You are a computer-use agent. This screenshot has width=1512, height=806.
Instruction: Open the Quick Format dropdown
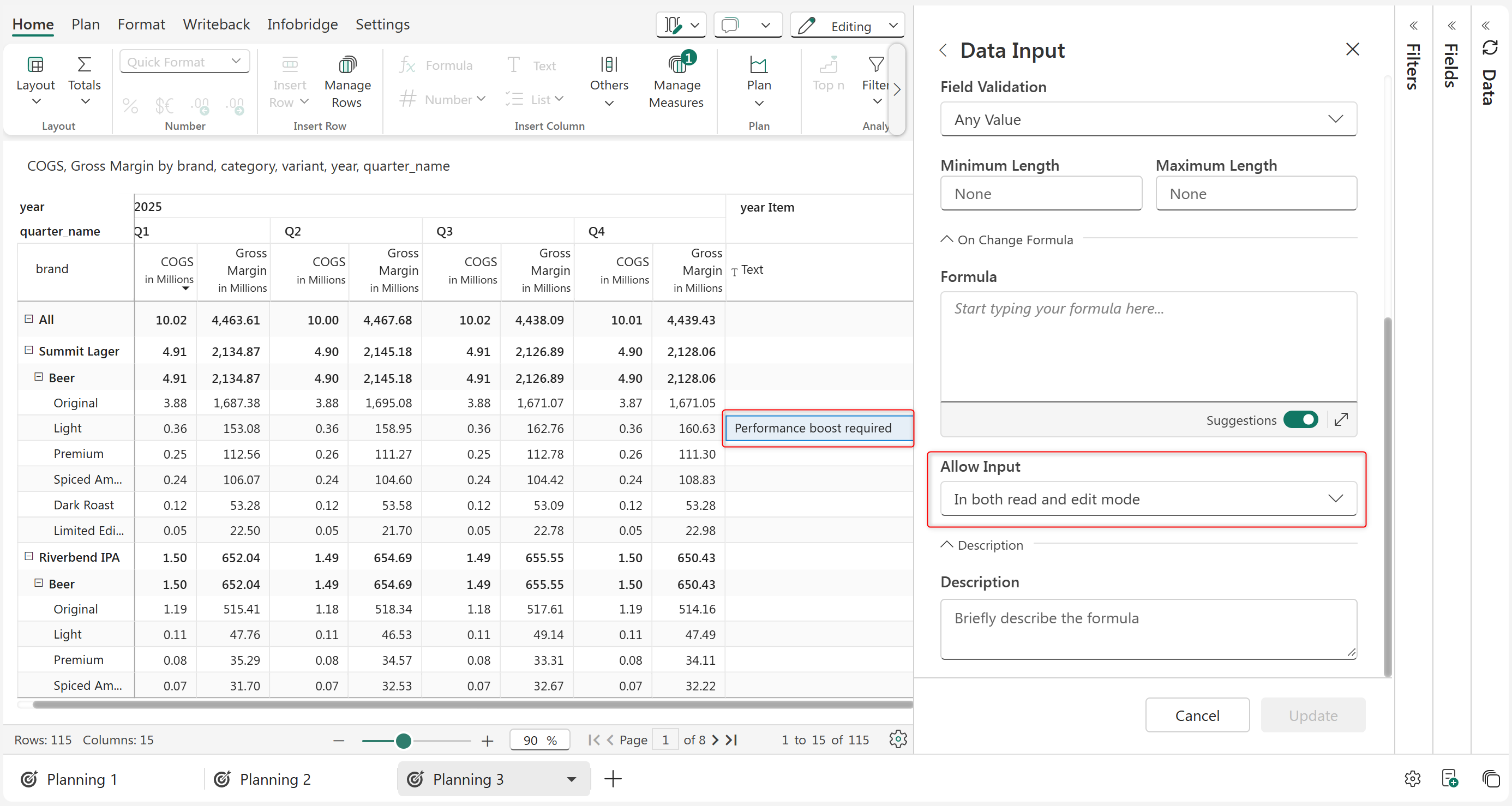click(x=184, y=62)
